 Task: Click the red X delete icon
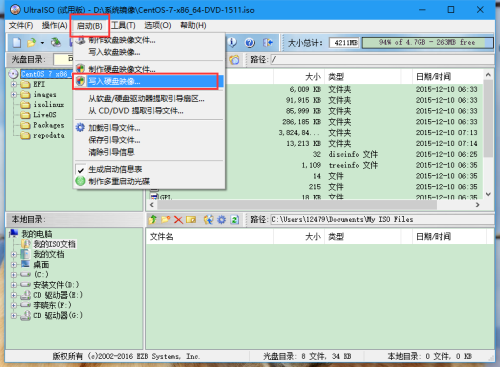click(x=178, y=220)
